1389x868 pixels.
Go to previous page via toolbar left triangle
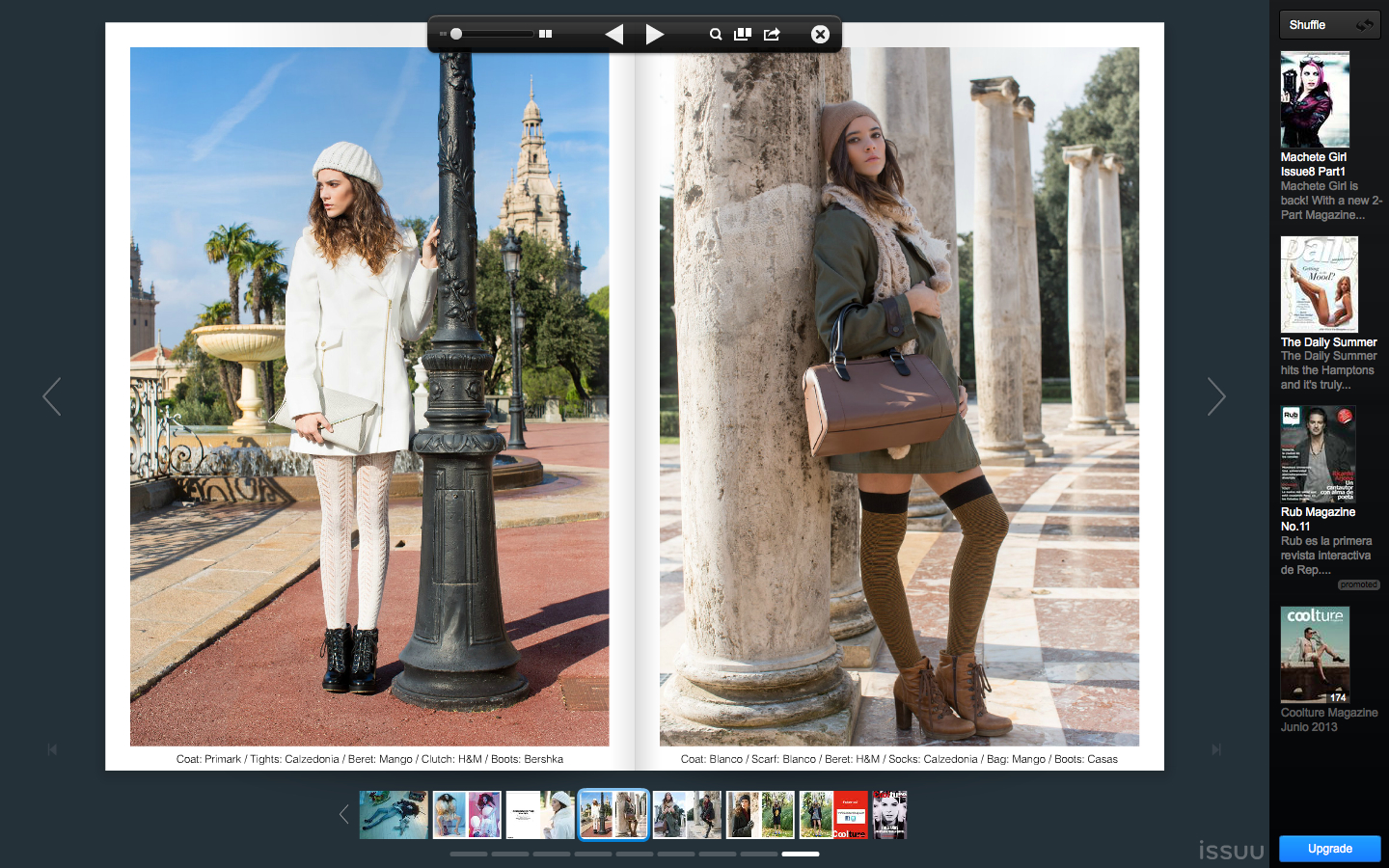coord(614,35)
